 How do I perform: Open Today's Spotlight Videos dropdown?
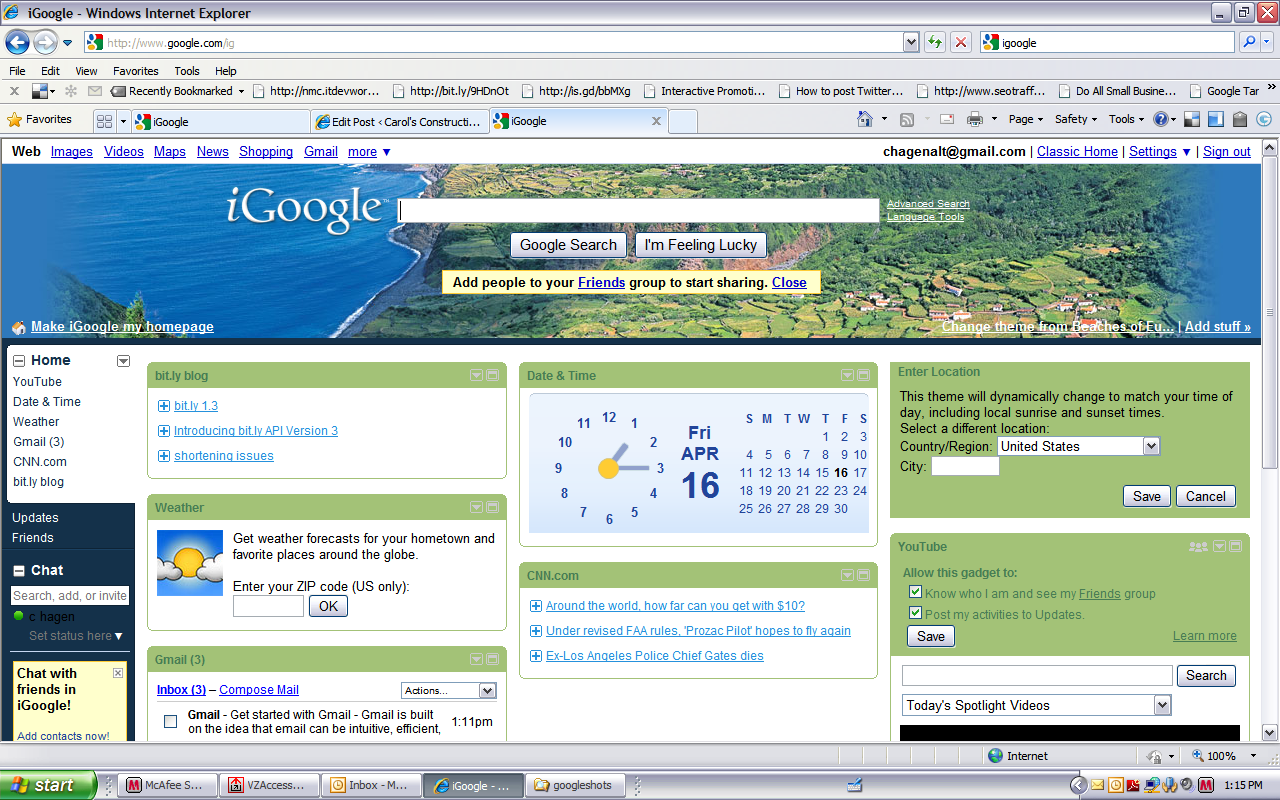[x=1161, y=705]
